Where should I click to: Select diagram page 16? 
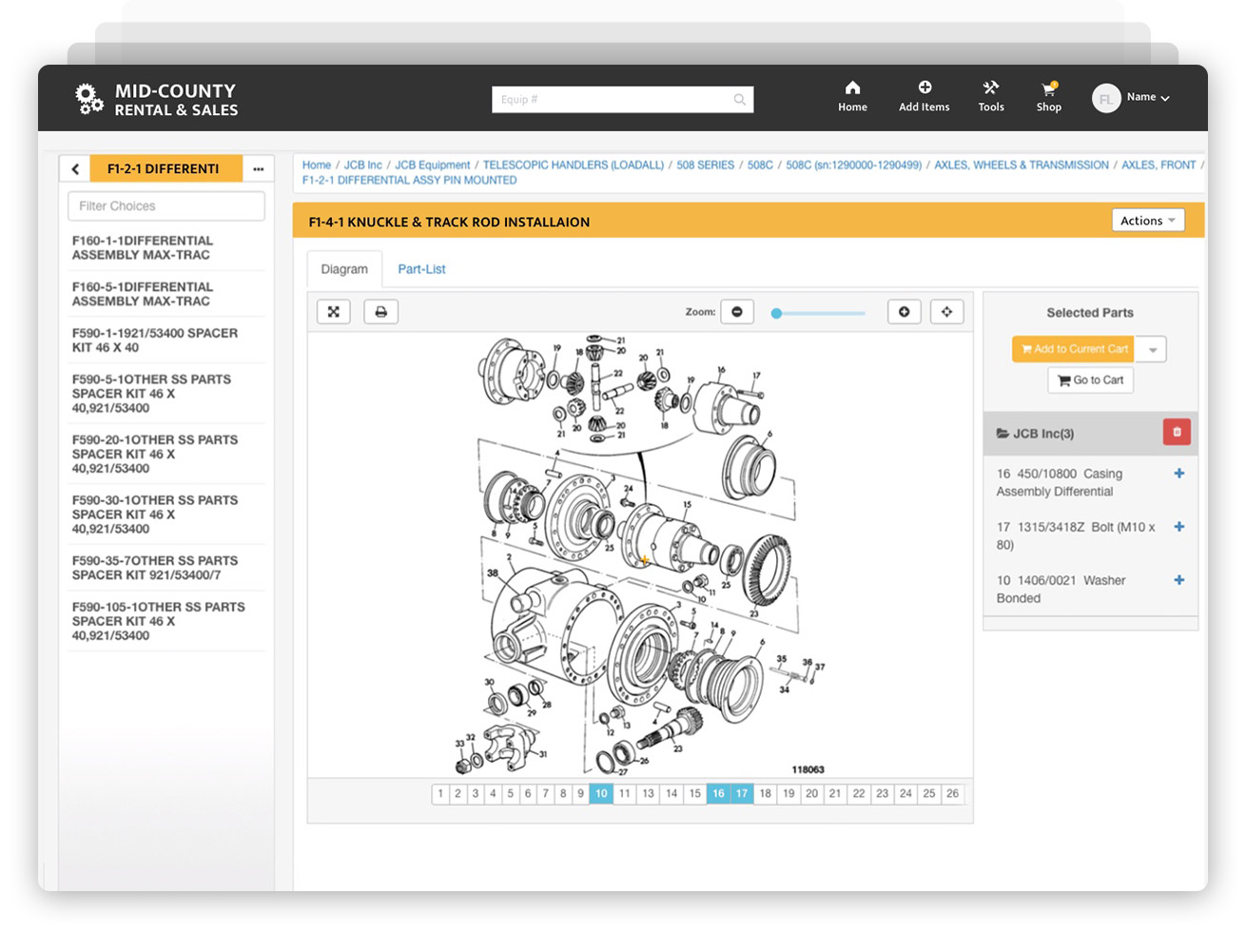pos(718,793)
